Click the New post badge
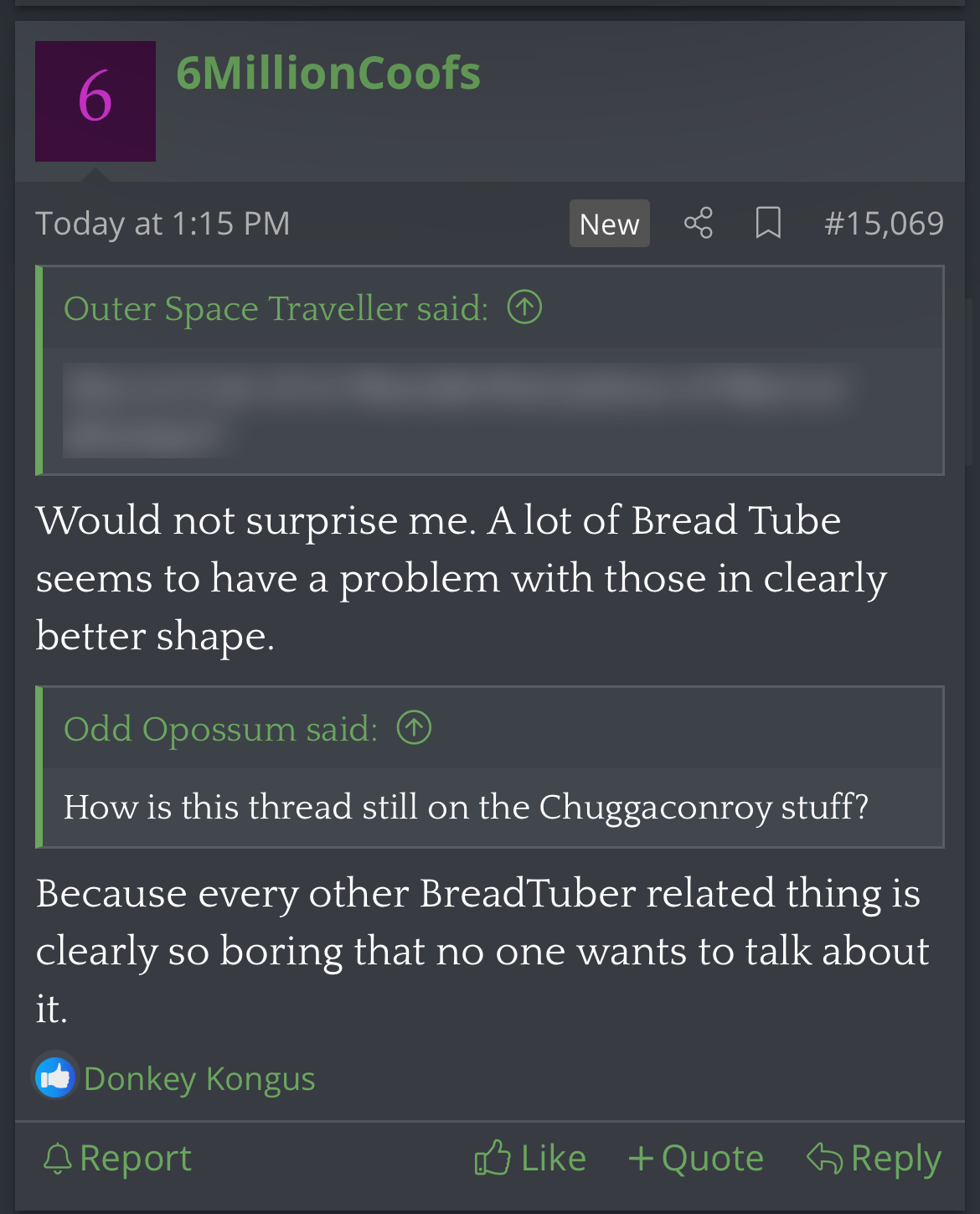Viewport: 980px width, 1214px height. [x=609, y=224]
